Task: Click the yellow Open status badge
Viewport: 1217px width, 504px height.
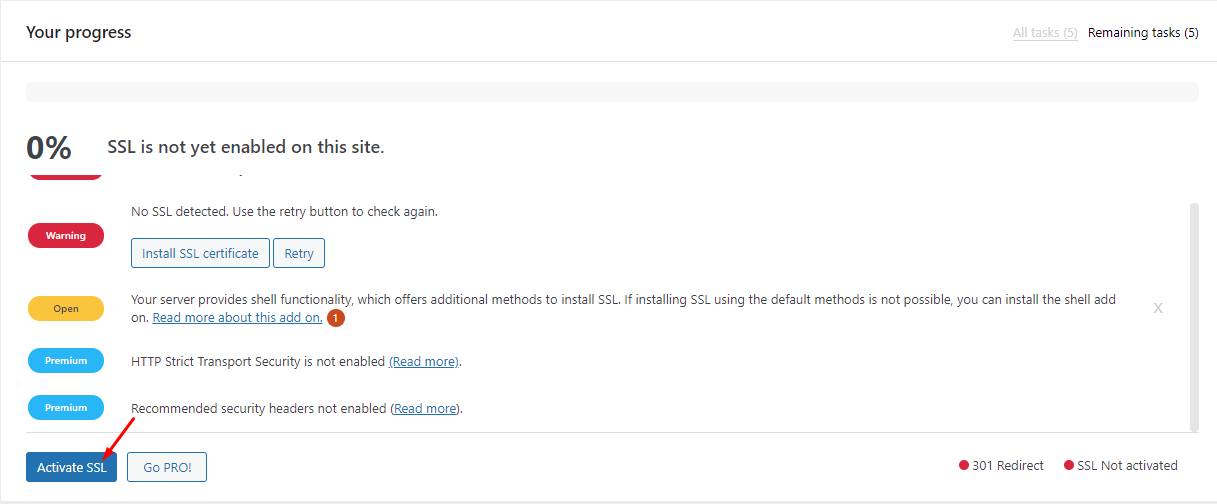Action: (66, 309)
